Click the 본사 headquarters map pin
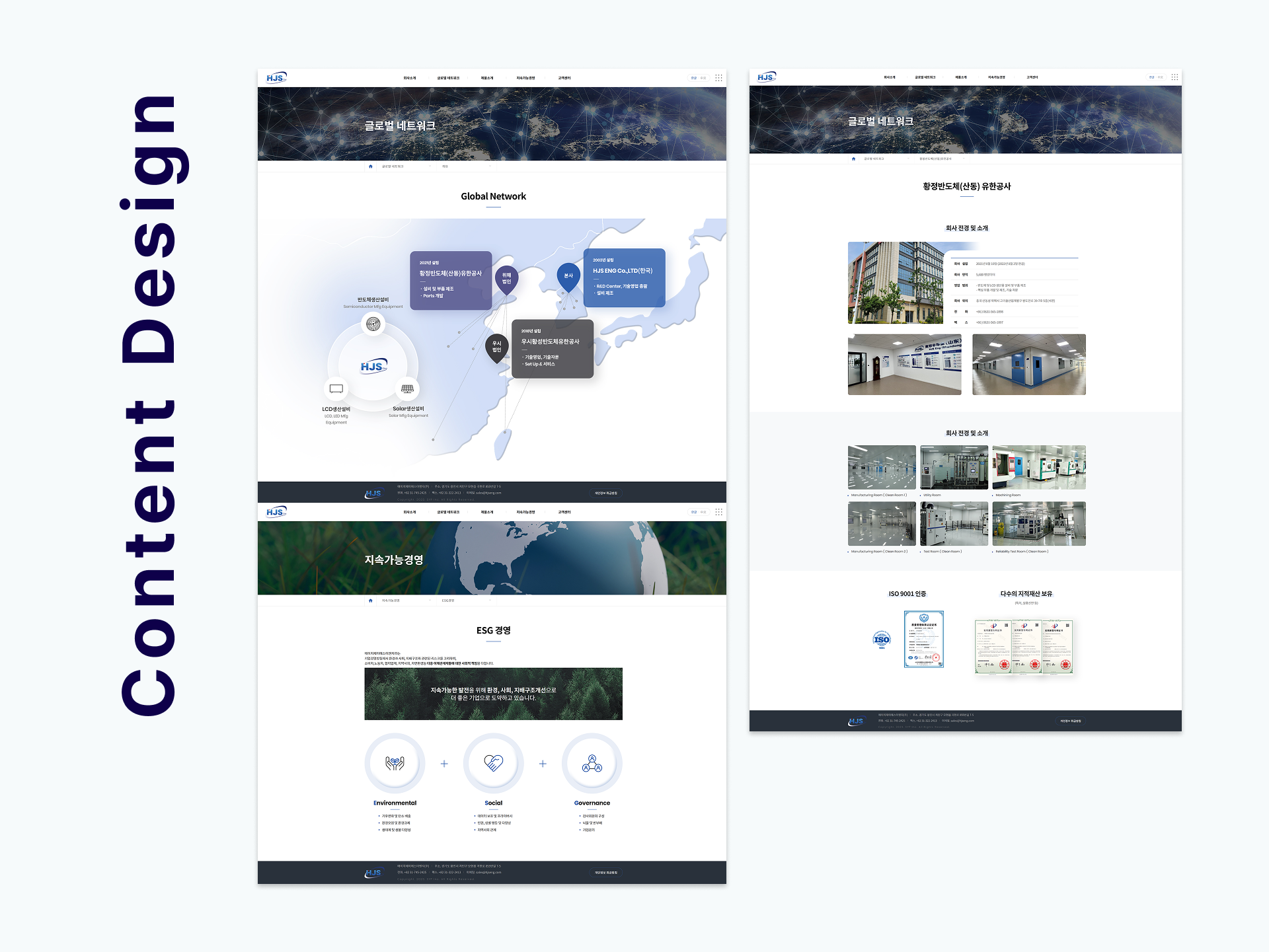Viewport: 1269px width, 952px height. click(568, 275)
